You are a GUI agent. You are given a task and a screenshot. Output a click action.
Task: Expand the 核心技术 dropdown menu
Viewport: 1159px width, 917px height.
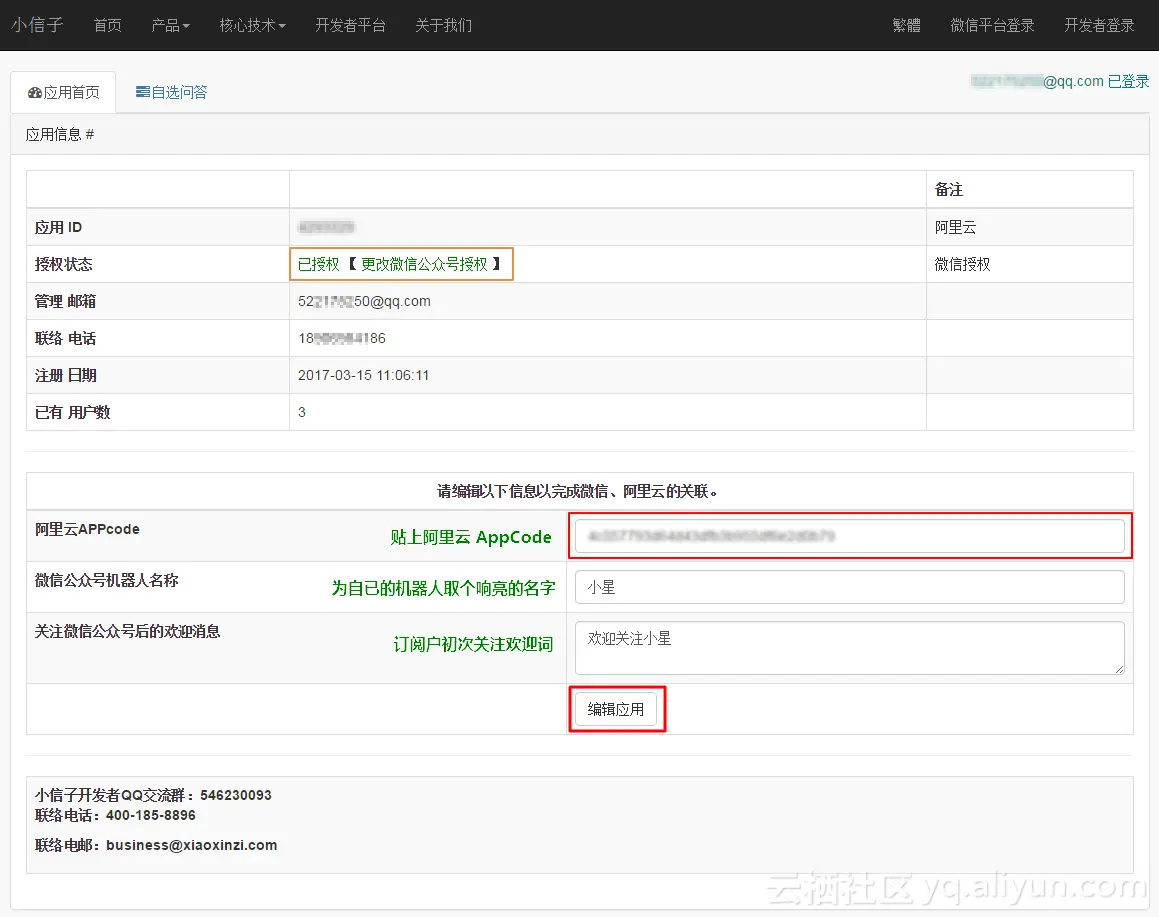coord(252,25)
